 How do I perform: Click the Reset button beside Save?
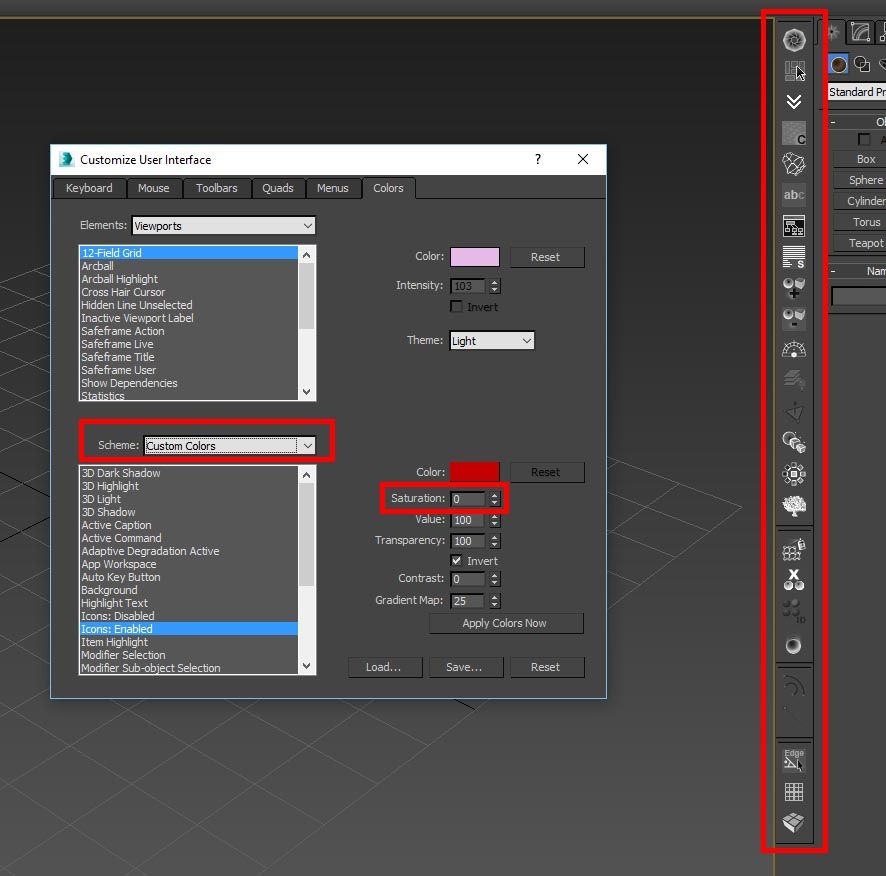tap(547, 667)
